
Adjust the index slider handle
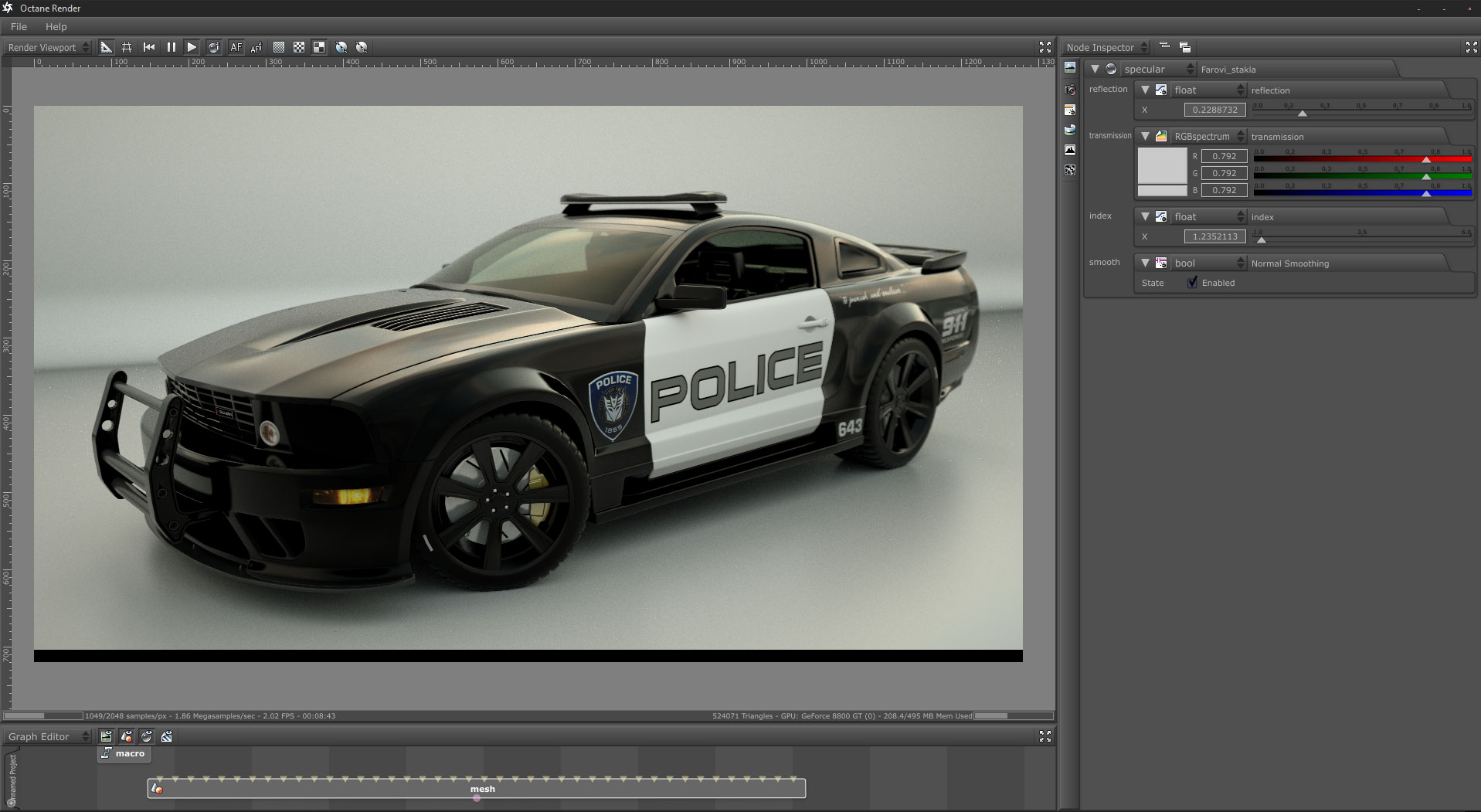1262,240
